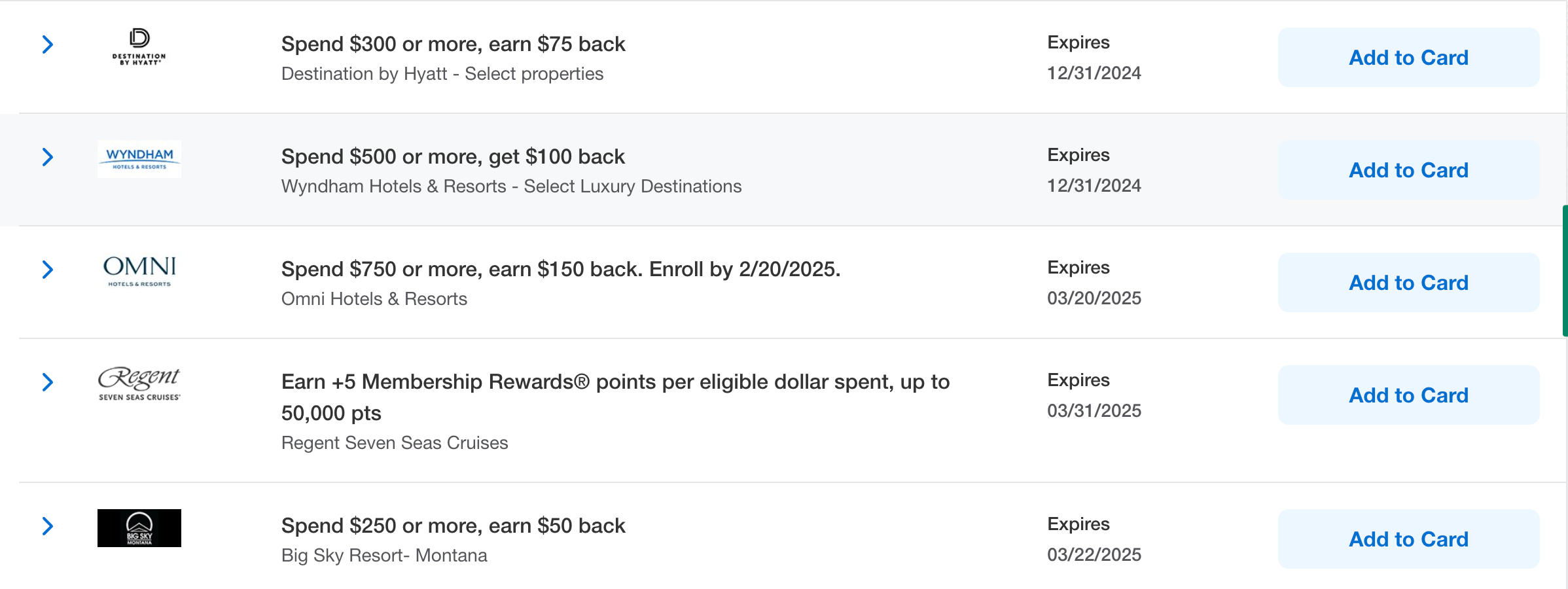Click the Regent Seven Seas Cruises logo
The image size is (1568, 589).
(x=139, y=384)
